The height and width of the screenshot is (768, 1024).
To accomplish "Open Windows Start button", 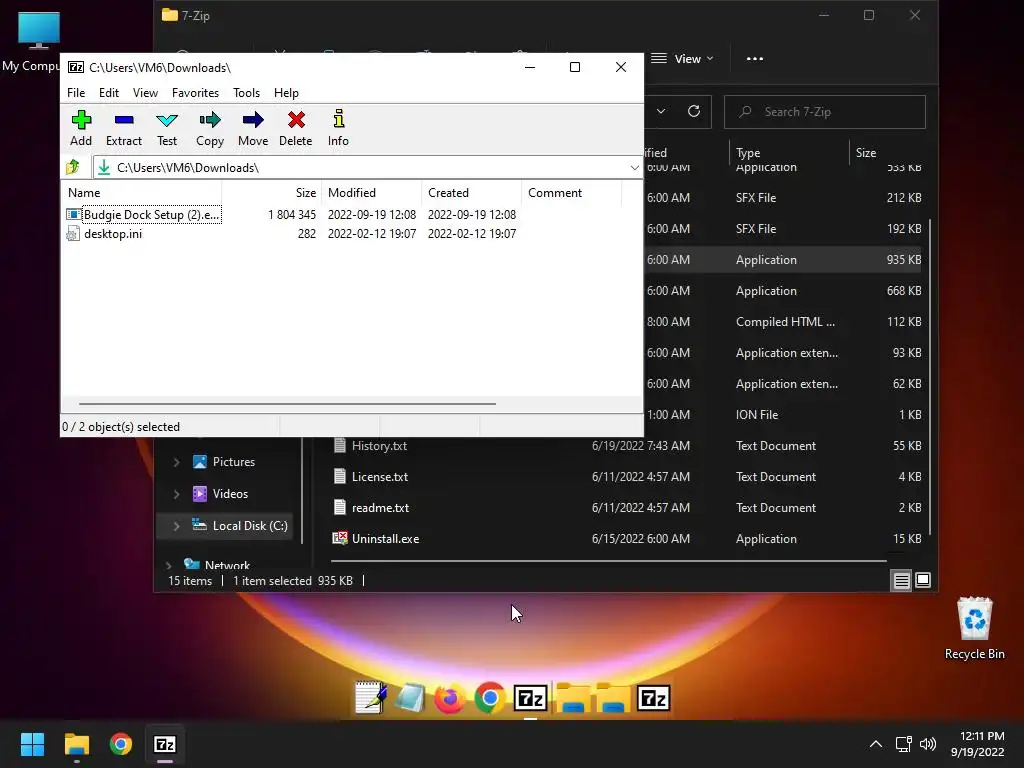I will click(32, 744).
